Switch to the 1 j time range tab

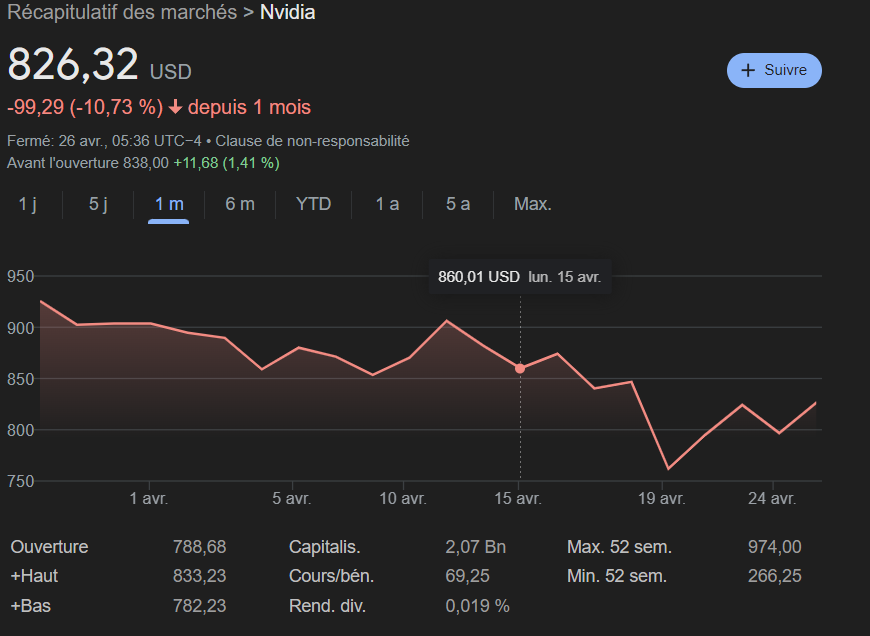pyautogui.click(x=28, y=204)
